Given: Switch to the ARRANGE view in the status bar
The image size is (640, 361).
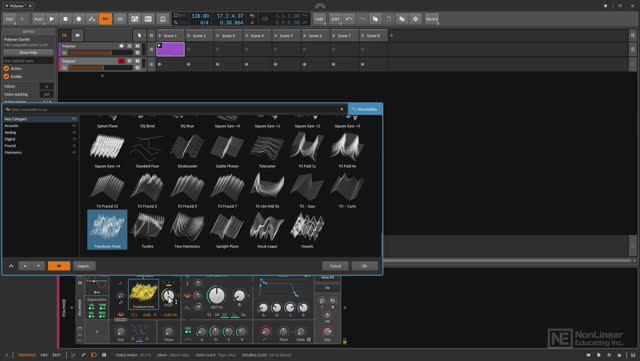Looking at the screenshot, I should (x=27, y=355).
